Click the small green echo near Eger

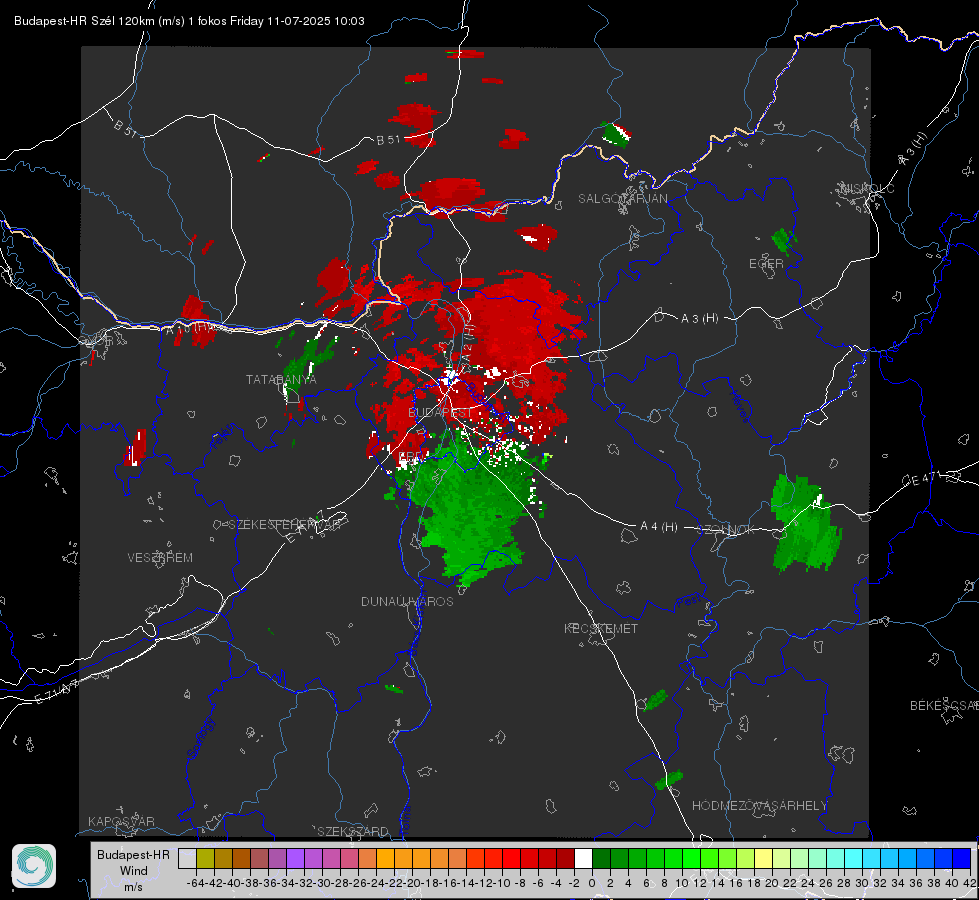[783, 240]
